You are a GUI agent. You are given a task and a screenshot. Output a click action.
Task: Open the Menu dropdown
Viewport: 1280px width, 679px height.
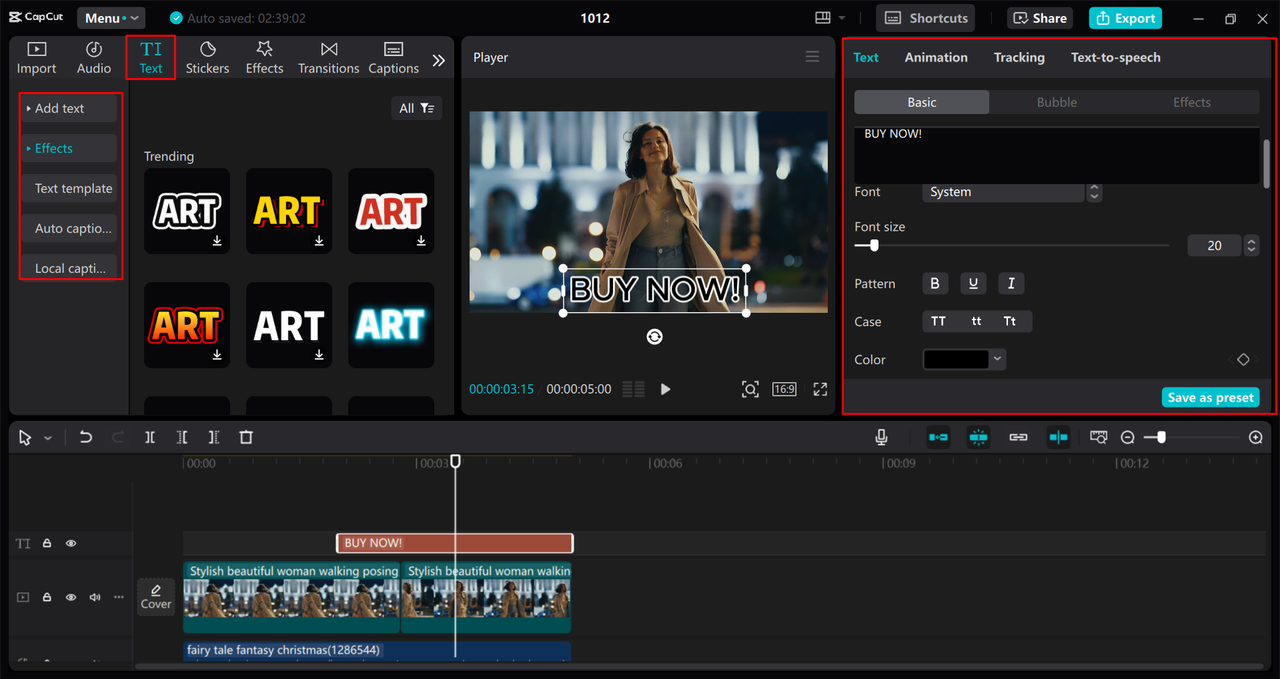110,18
